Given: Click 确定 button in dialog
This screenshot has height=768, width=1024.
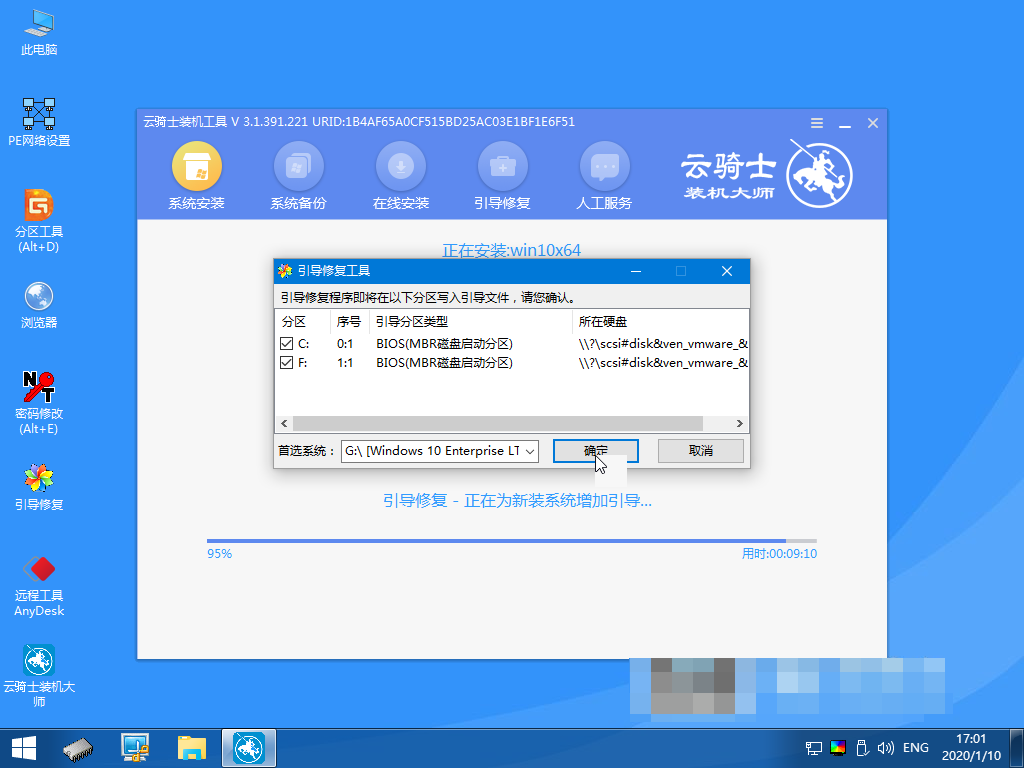Looking at the screenshot, I should click(596, 451).
